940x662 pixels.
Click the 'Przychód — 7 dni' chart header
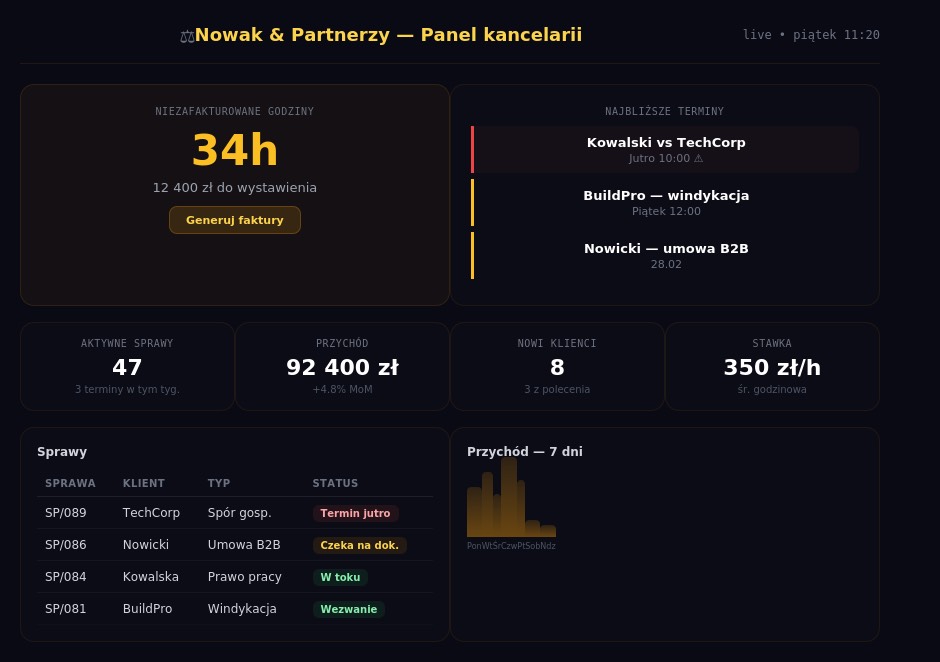pos(525,452)
